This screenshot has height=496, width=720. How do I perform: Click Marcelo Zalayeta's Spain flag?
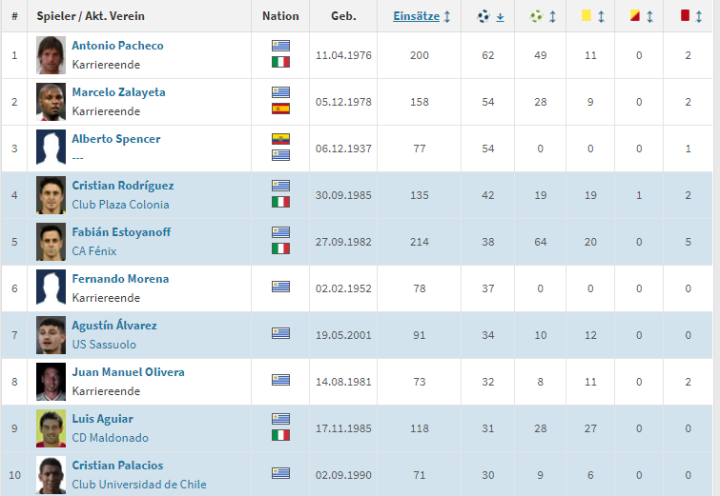[x=281, y=109]
